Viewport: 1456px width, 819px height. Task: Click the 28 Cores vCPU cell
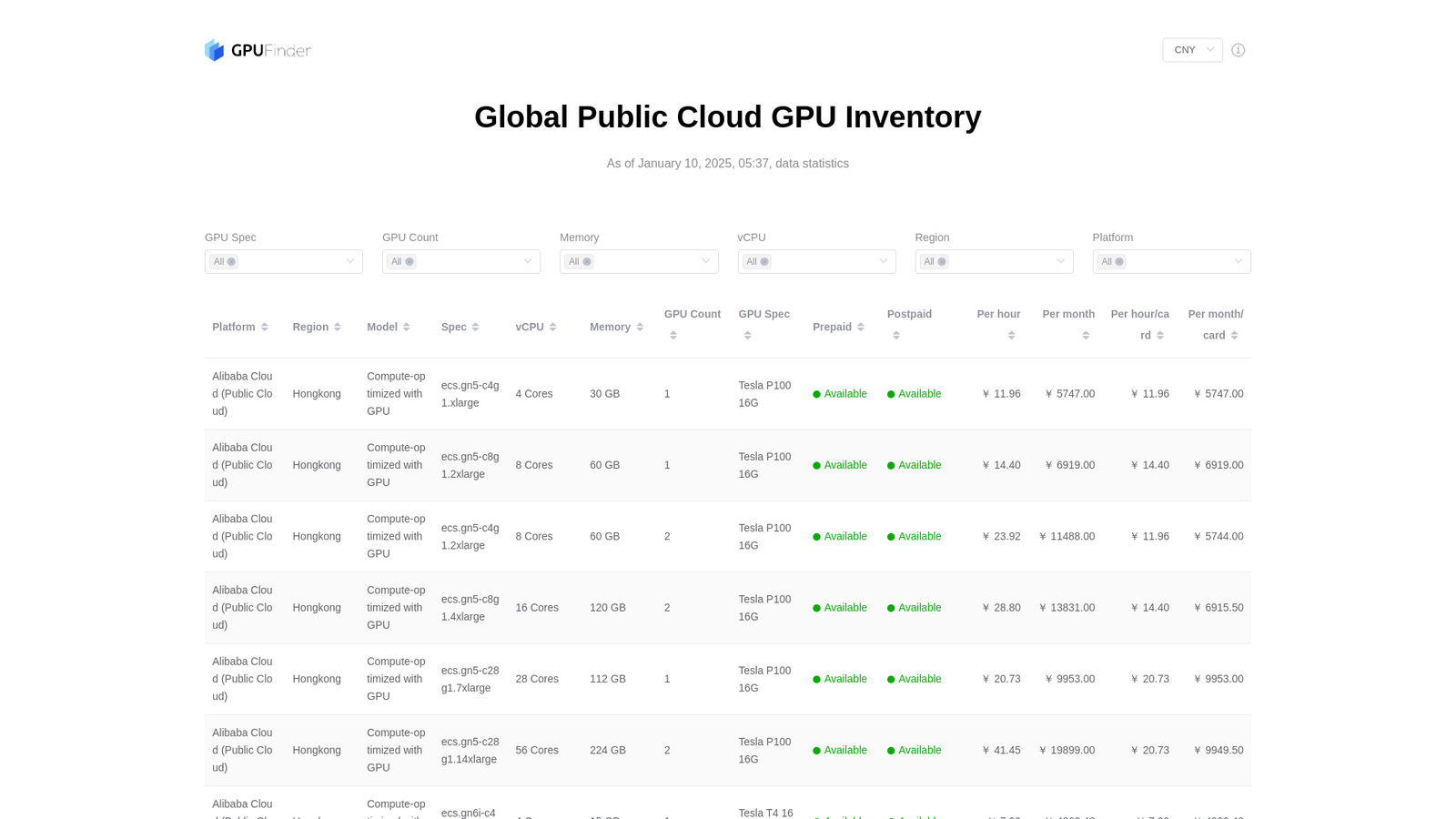537,679
